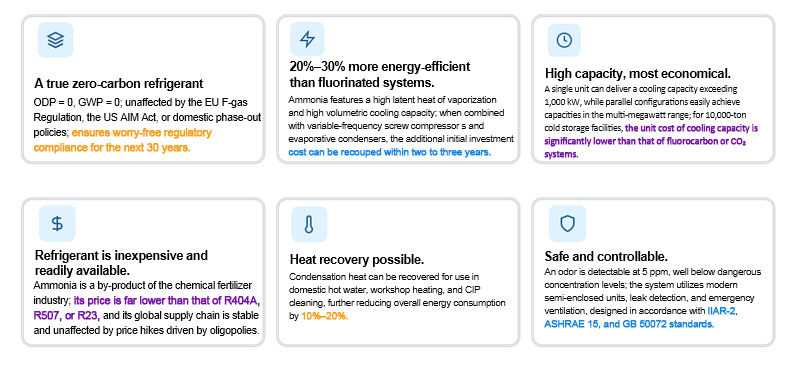Click the clock icon
Screen dimensions: 800x373
[x=564, y=40]
